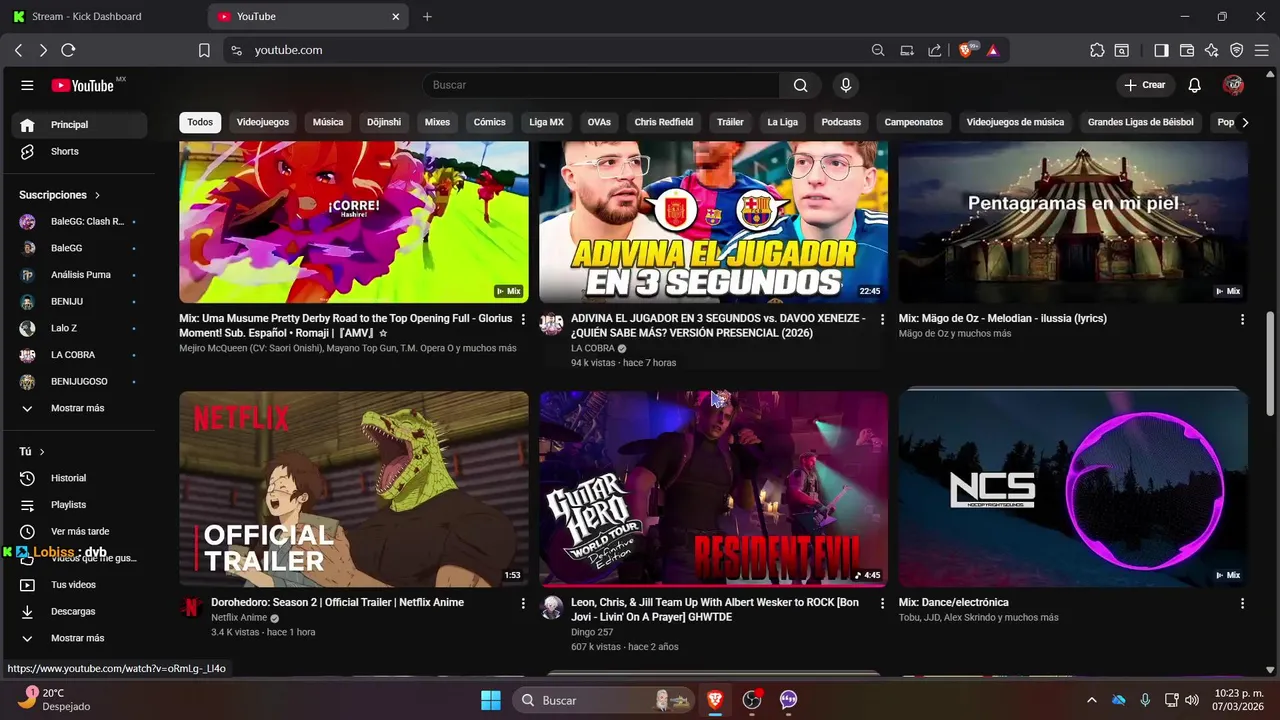Screen dimensions: 1280x720
Task: Click the Windows taskbar search box
Action: click(605, 700)
